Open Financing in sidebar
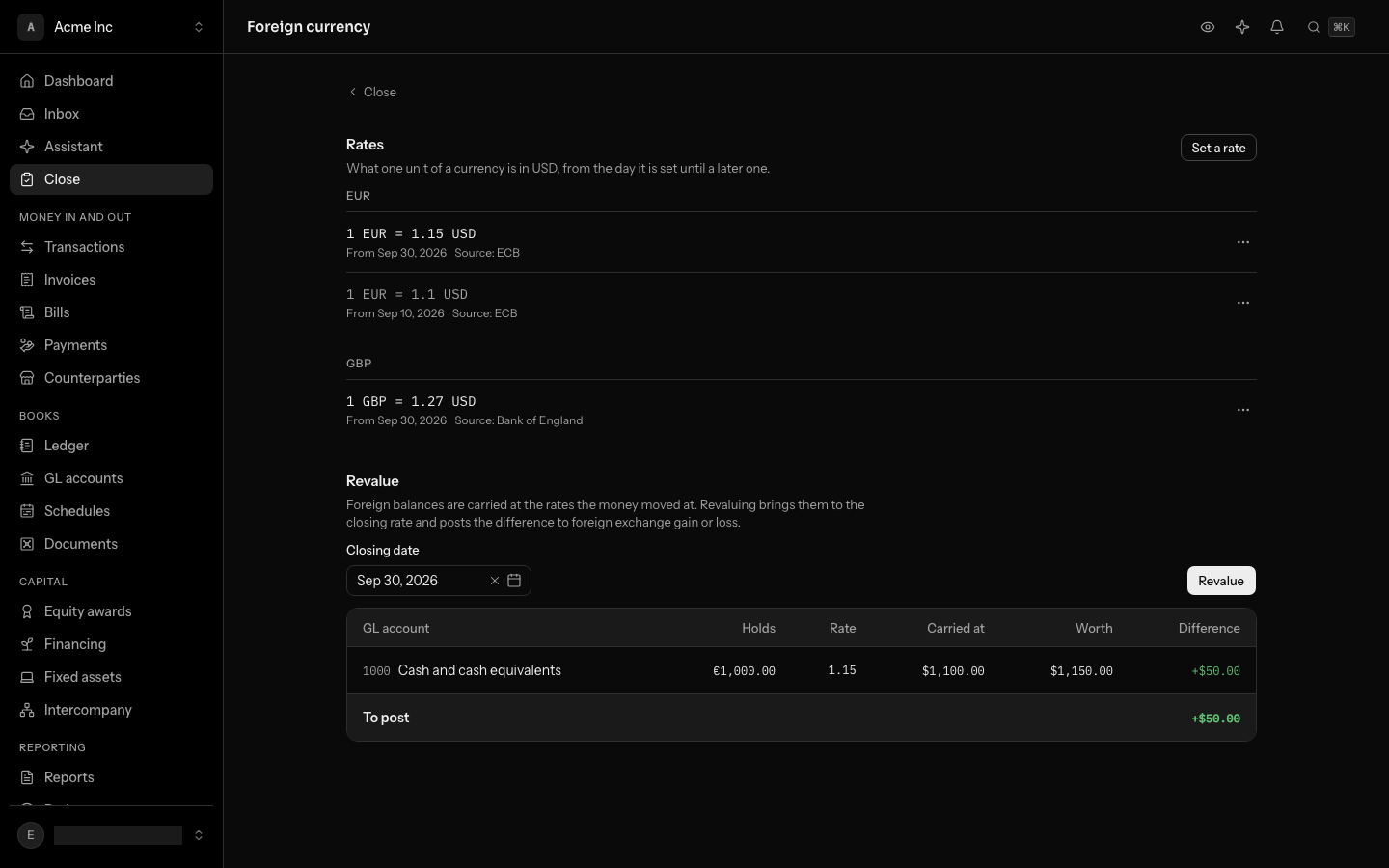Screen dimensions: 1389x868 pos(111,644)
